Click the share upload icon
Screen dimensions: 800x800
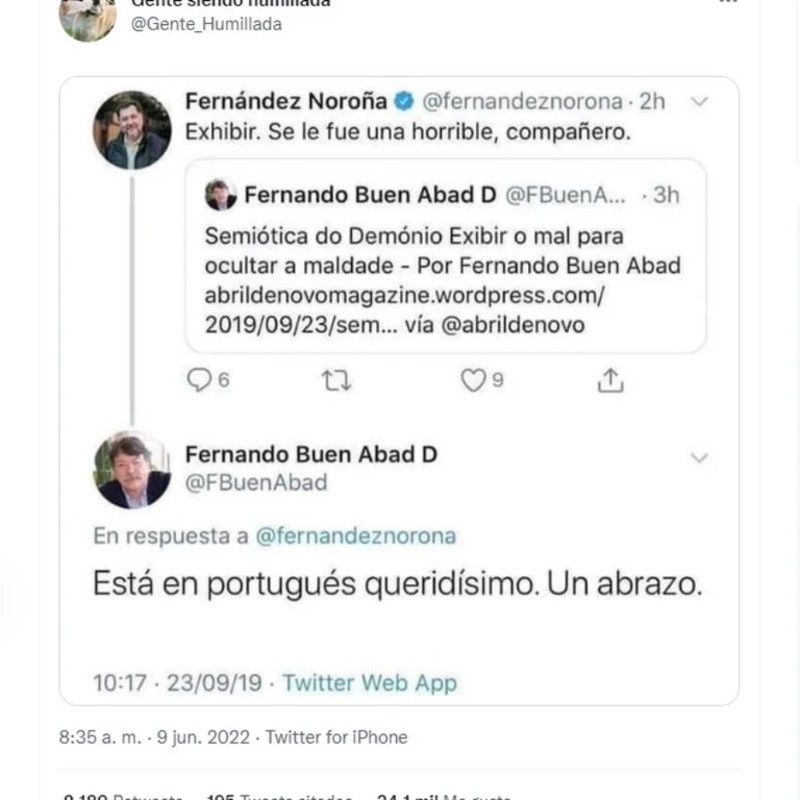click(x=610, y=380)
